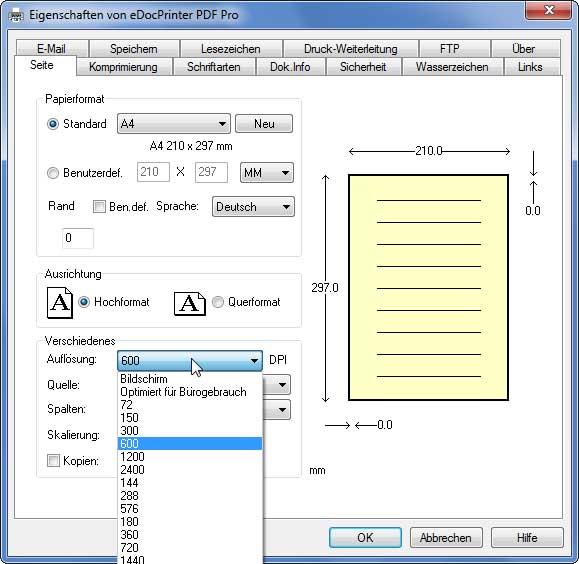579x564 pixels.
Task: Select the Benutzerdef. radio button
Action: coord(53,173)
